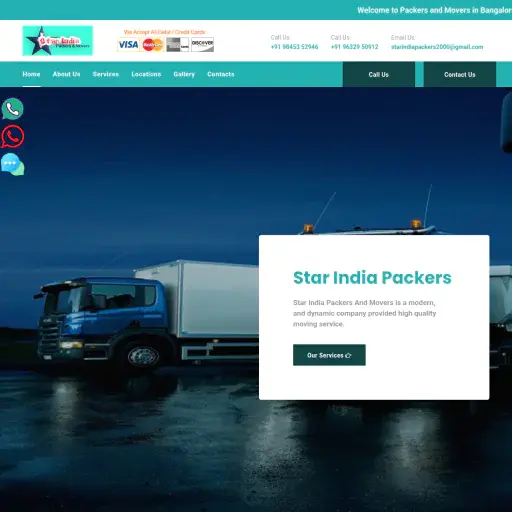Screen dimensions: 512x512
Task: Click the starindiapackers gmail email link
Action: point(437,47)
